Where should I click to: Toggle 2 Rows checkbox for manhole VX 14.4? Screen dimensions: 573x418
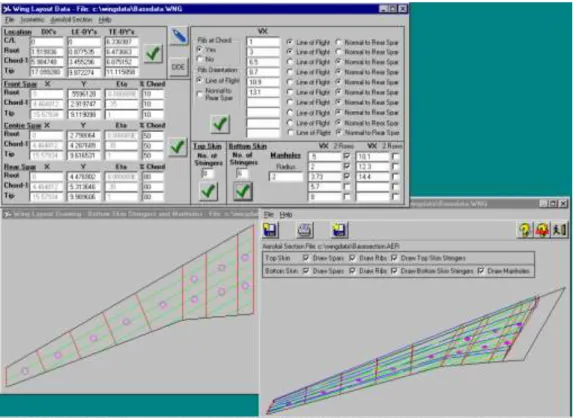click(395, 177)
